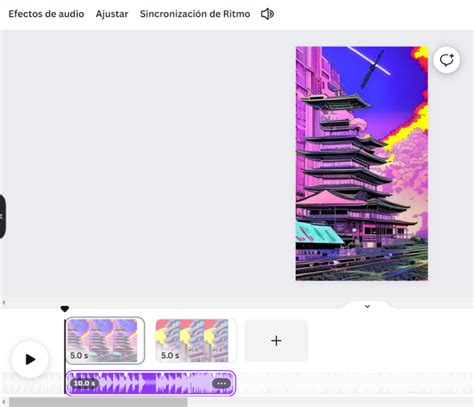The width and height of the screenshot is (474, 407).
Task: Open the Ajustar audio option
Action: coord(112,14)
